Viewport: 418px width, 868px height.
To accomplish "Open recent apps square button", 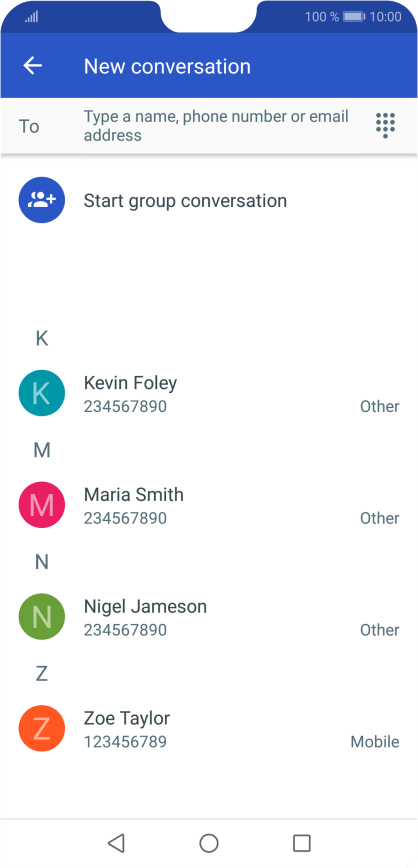I will pyautogui.click(x=302, y=843).
